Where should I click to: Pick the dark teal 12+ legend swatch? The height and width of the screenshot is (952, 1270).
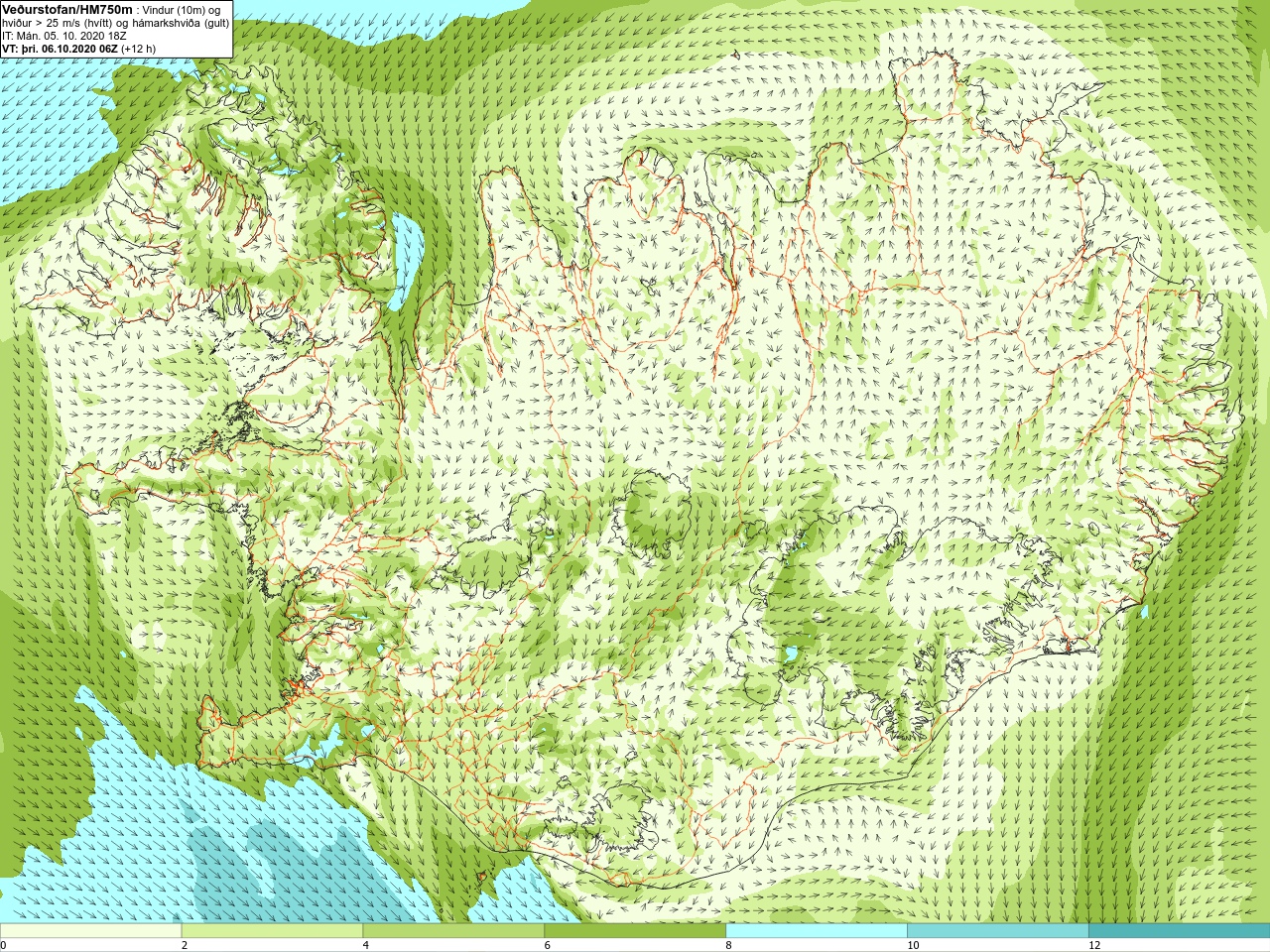tap(1179, 931)
